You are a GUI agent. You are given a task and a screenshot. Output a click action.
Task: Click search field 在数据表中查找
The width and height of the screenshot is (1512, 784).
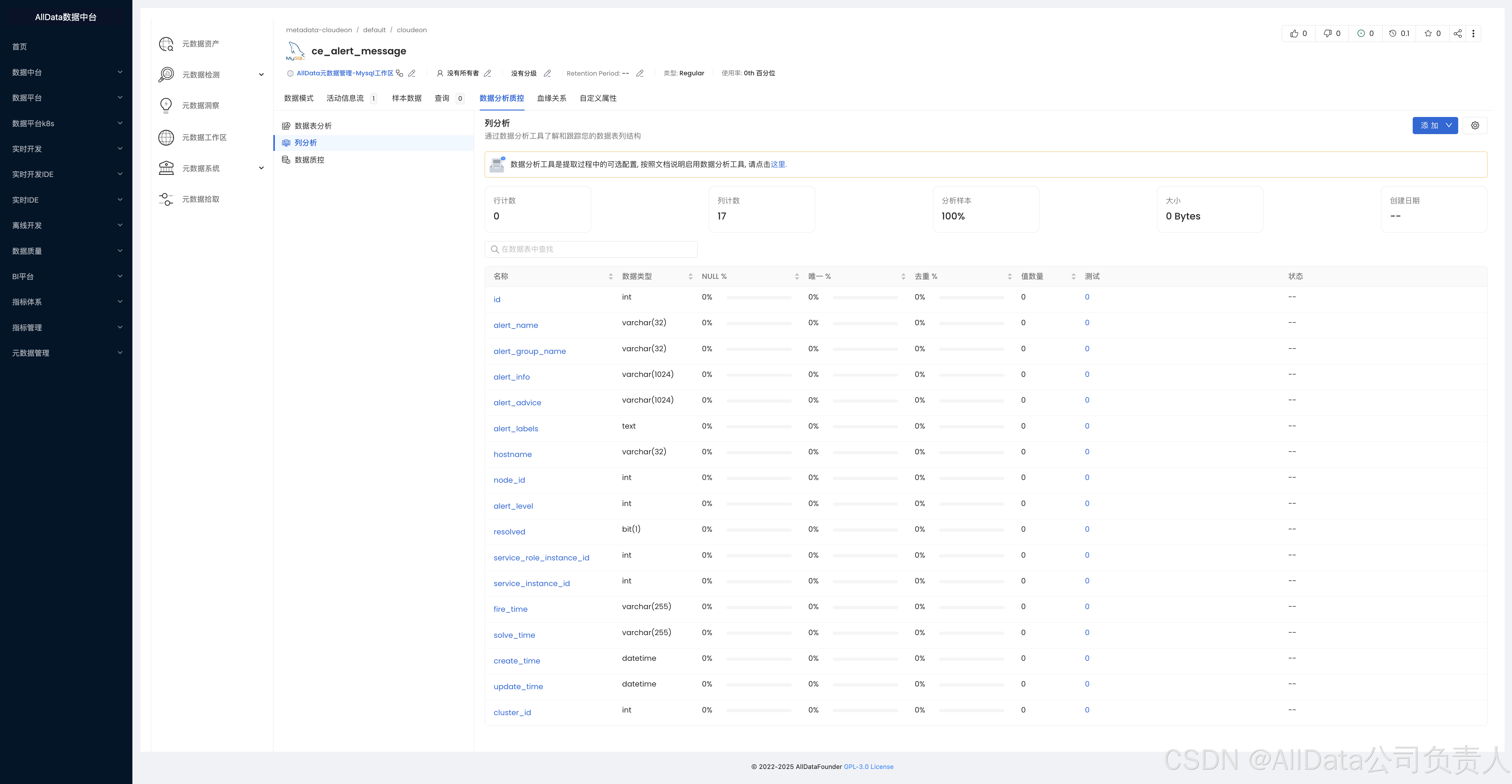(x=590, y=249)
